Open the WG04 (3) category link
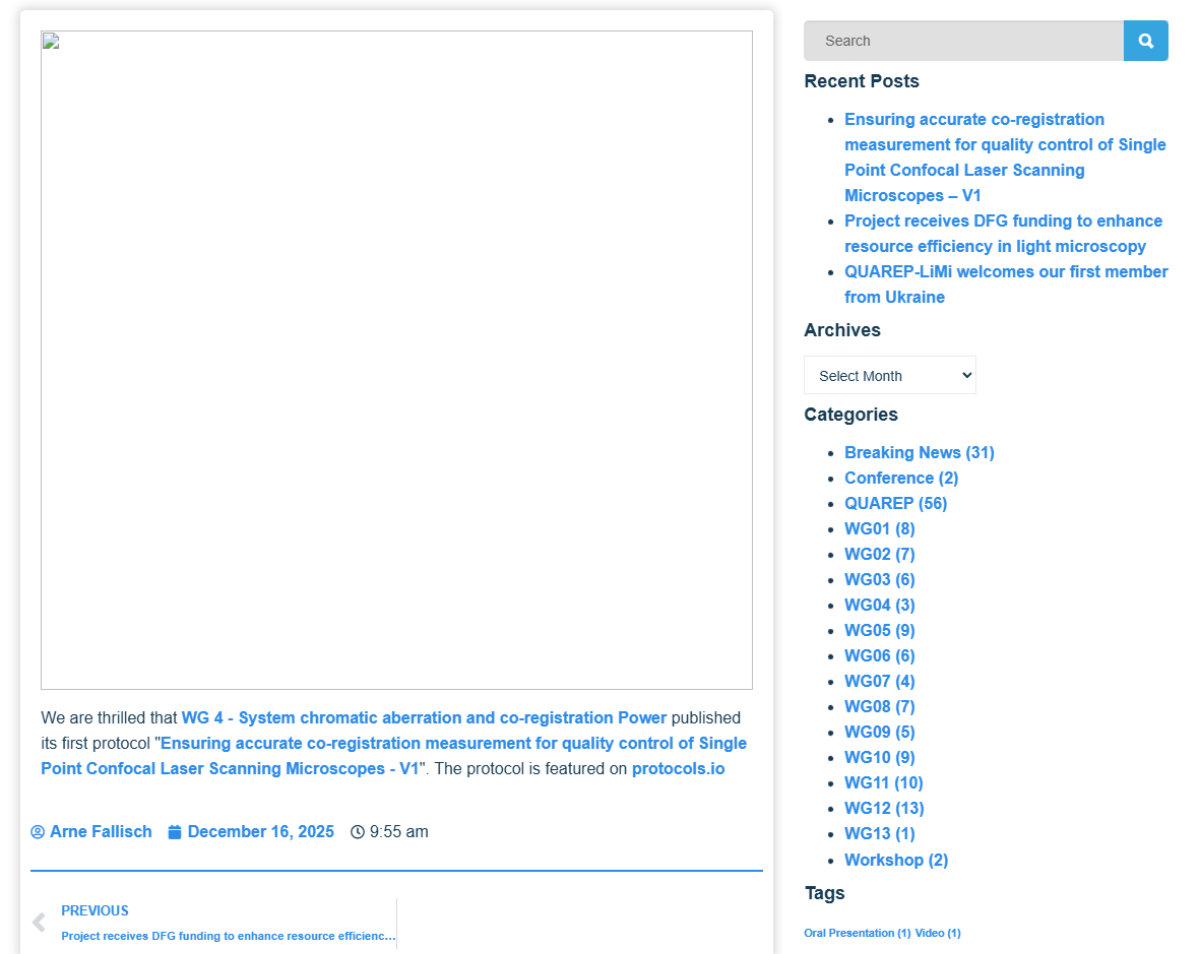This screenshot has height=954, width=1200. [x=879, y=605]
